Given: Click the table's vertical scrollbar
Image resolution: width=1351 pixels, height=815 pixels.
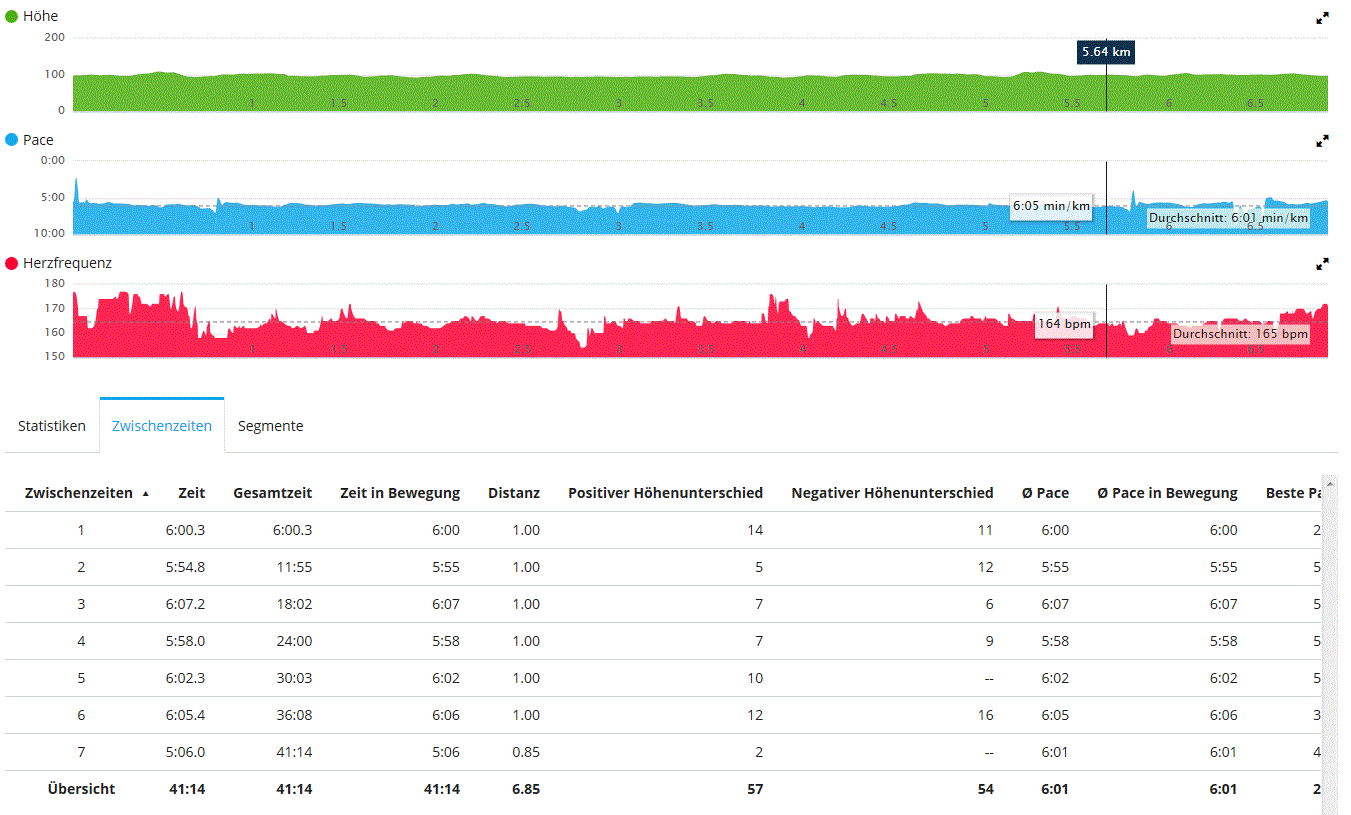Looking at the screenshot, I should (x=1329, y=640).
